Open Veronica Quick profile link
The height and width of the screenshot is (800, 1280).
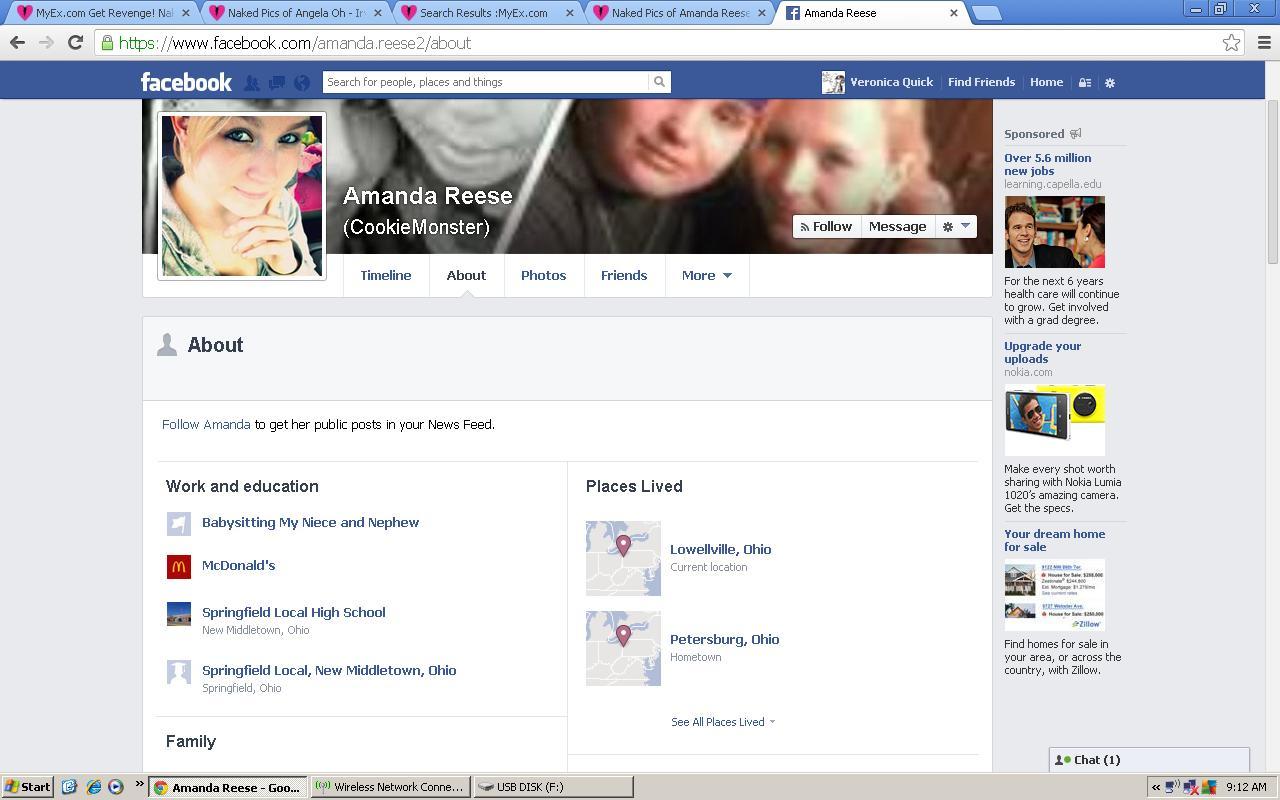[x=878, y=82]
